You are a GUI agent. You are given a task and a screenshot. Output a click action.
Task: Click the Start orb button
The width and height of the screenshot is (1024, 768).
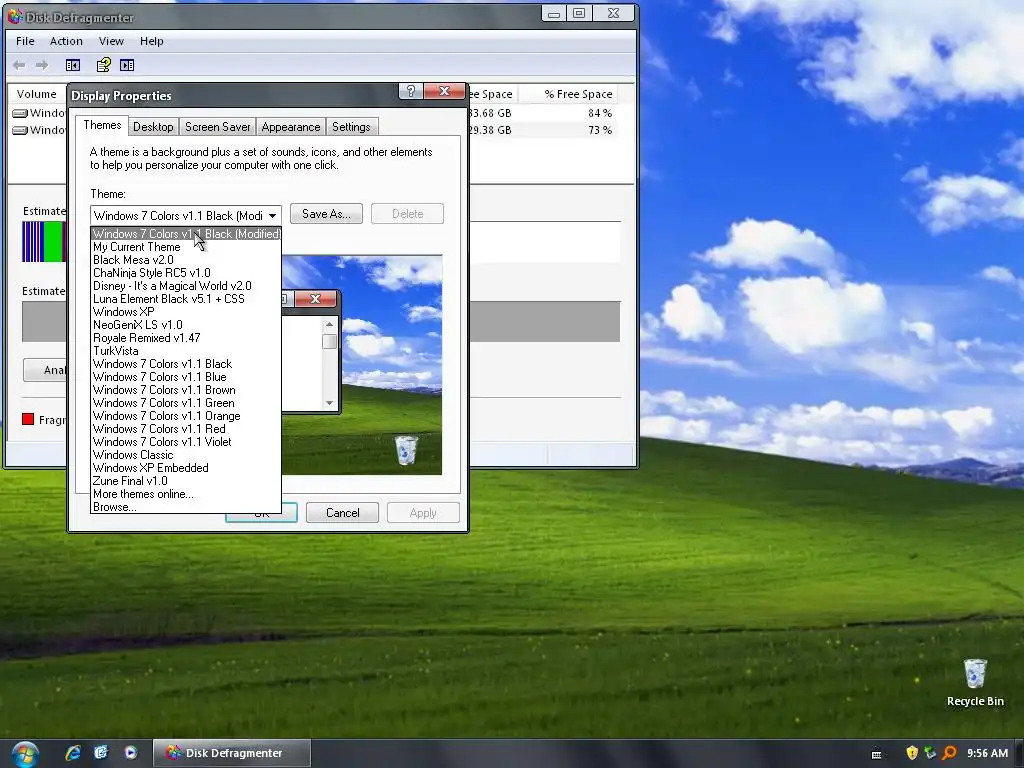point(24,753)
